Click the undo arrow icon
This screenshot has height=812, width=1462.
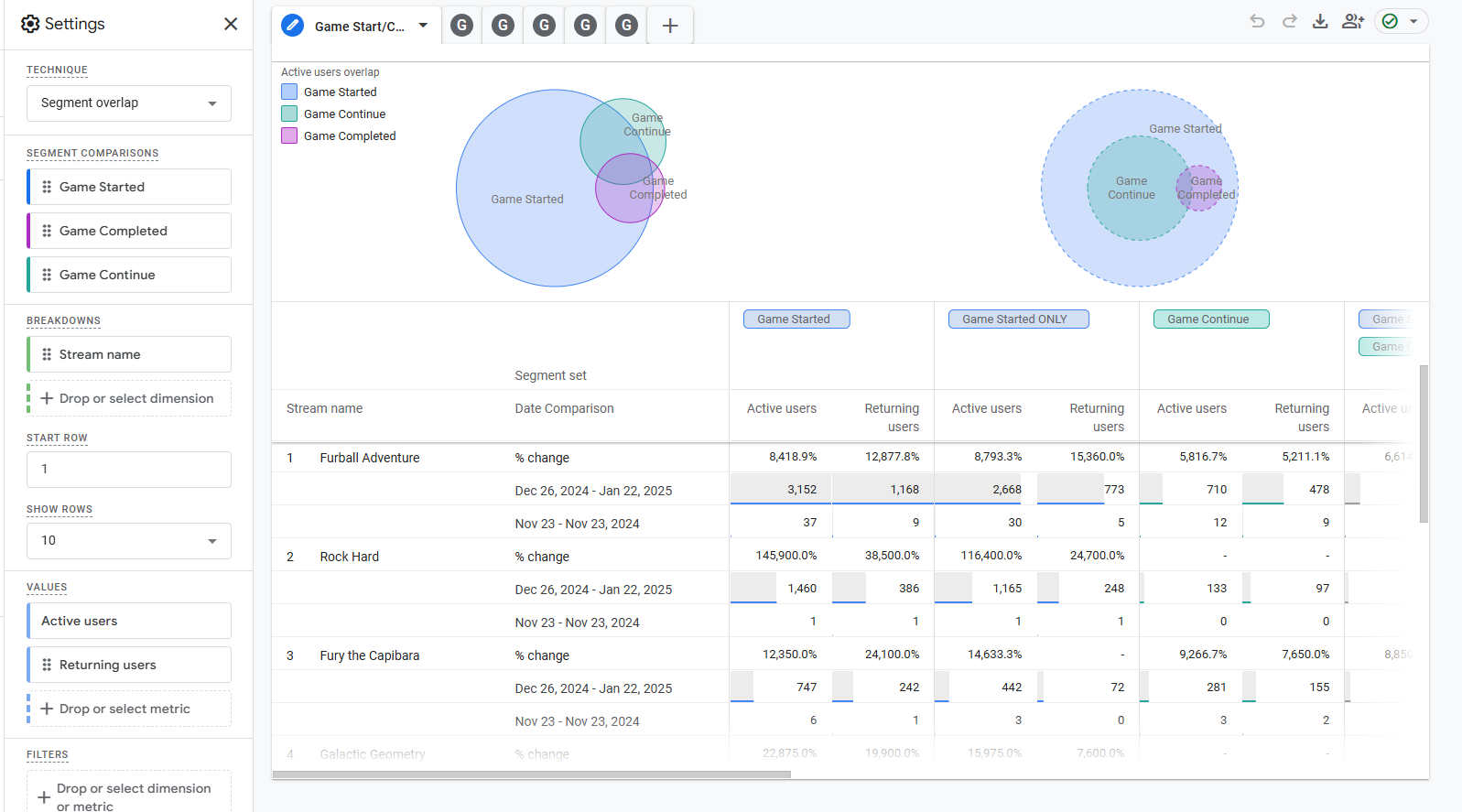(1257, 21)
